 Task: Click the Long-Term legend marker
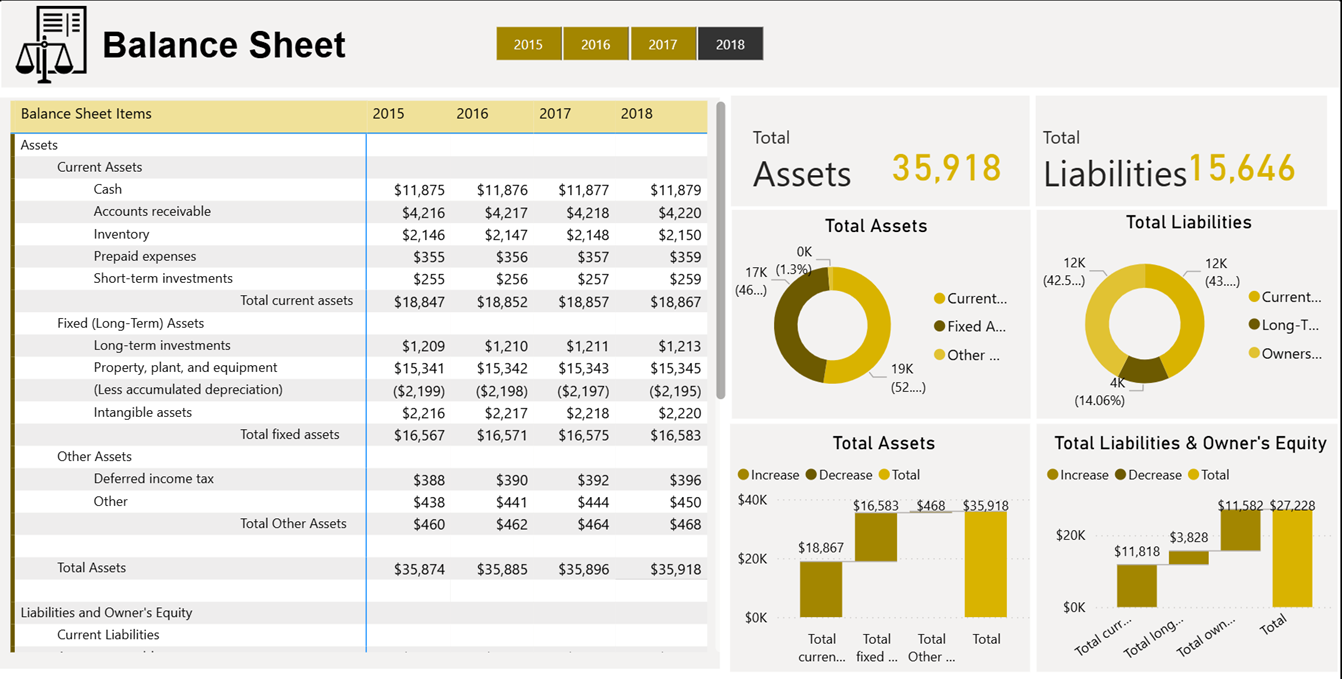point(1253,324)
